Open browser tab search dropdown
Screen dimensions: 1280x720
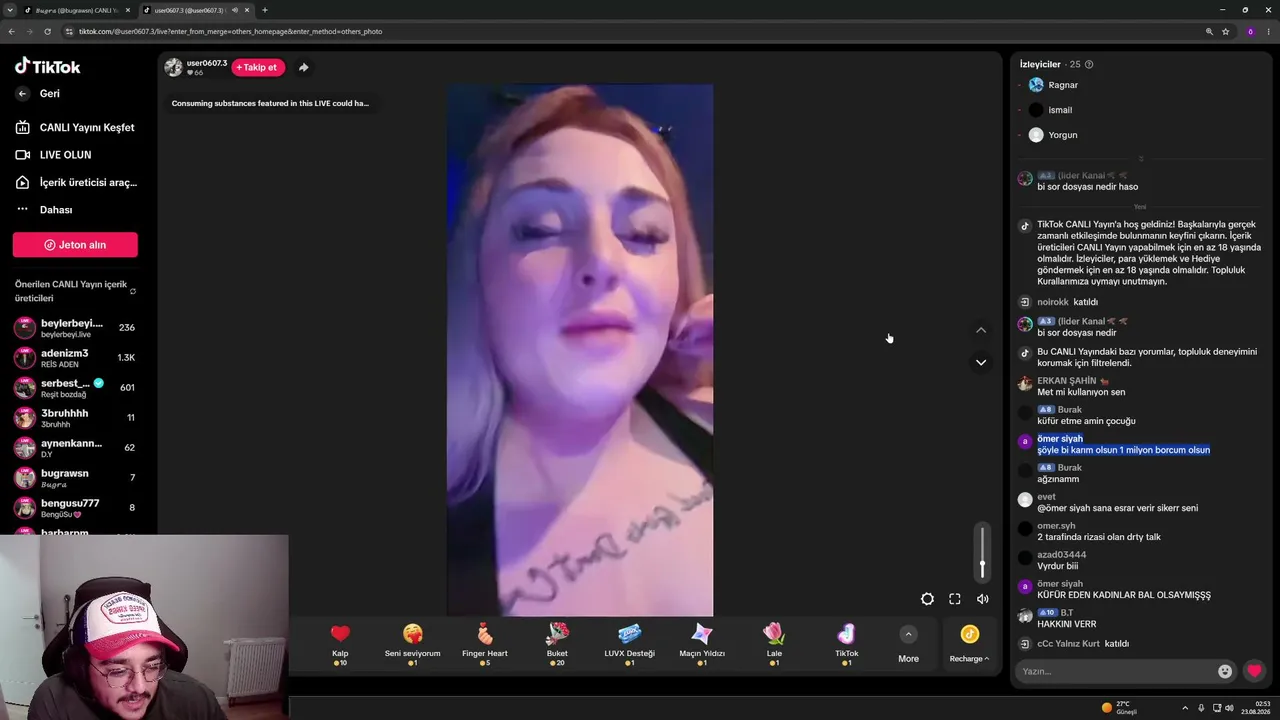click(9, 10)
